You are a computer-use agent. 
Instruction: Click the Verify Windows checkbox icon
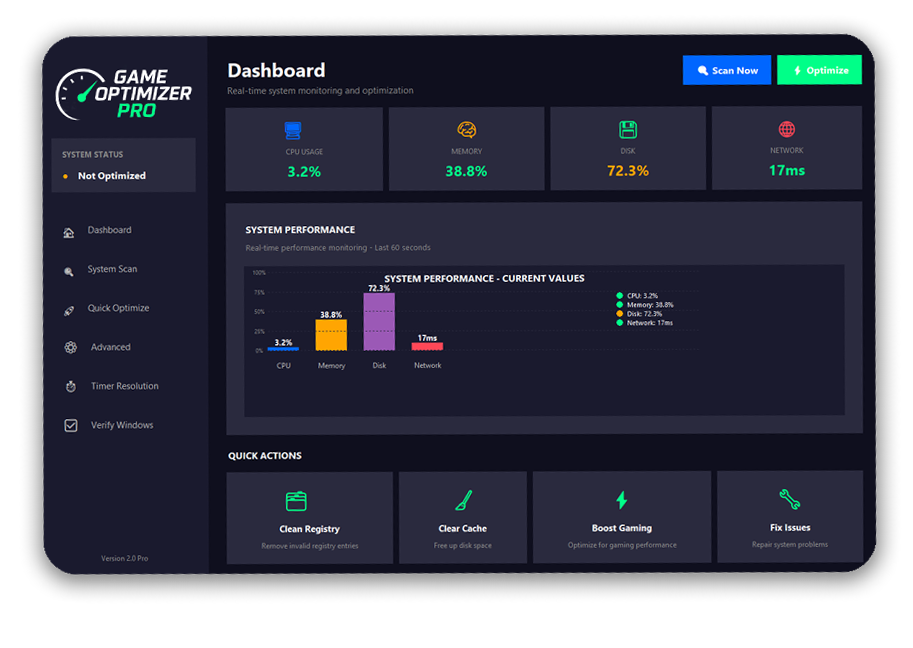[71, 425]
